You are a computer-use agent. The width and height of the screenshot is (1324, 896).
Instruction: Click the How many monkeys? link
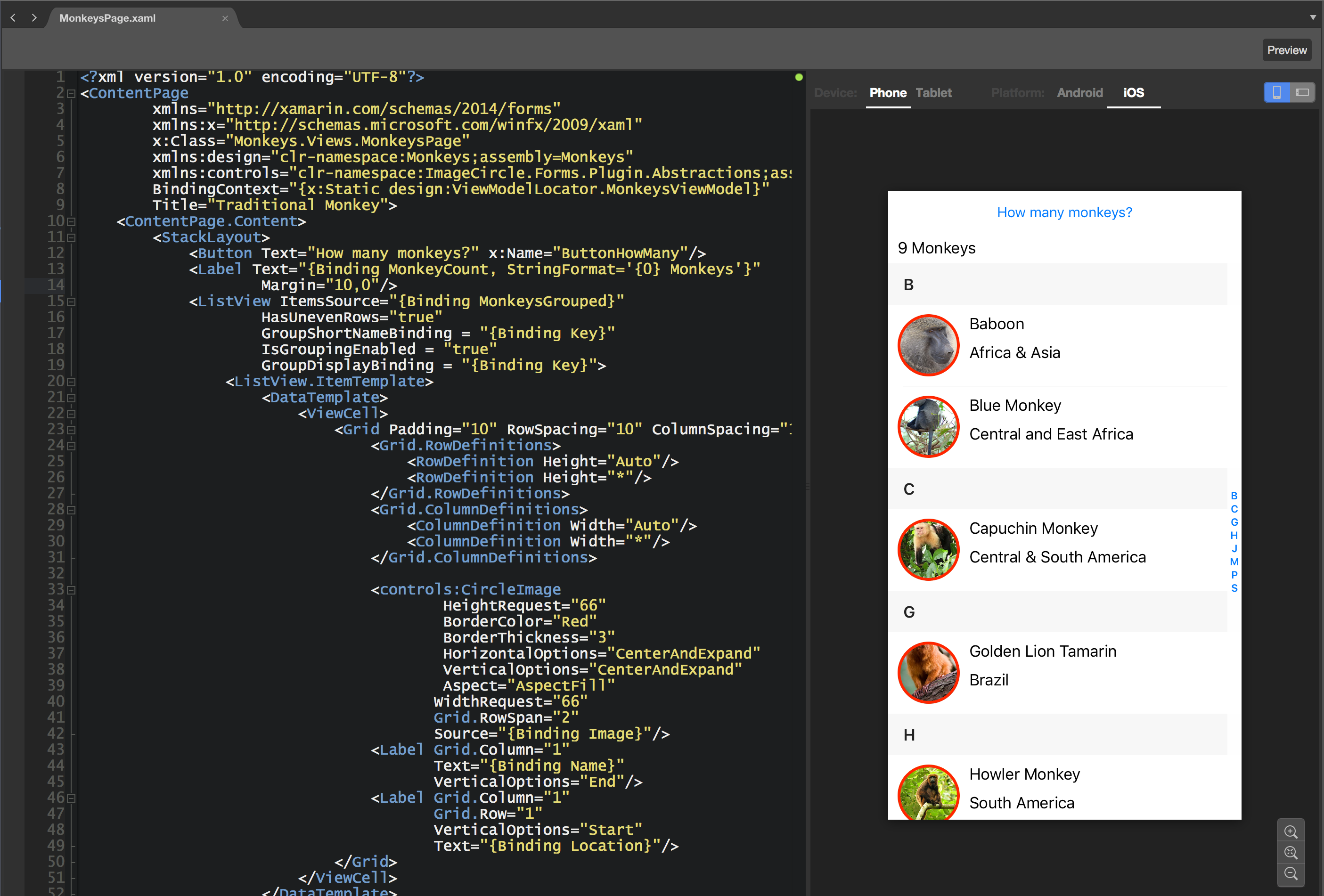tap(1064, 212)
